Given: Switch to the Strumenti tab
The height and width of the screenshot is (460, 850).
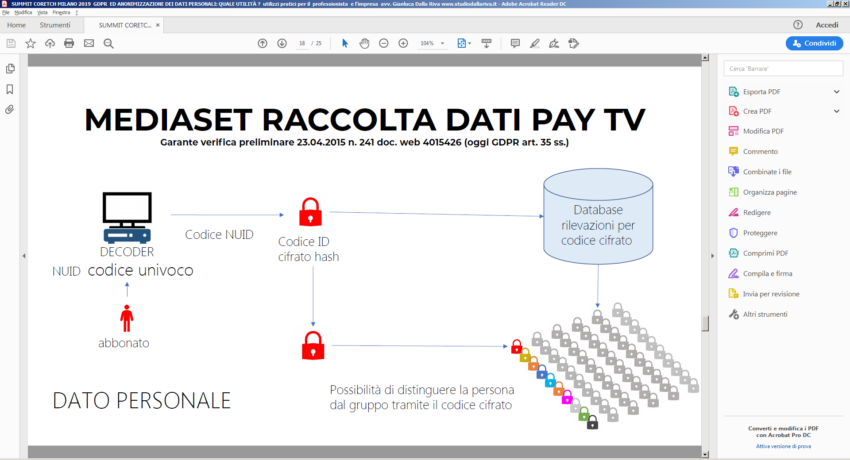Looking at the screenshot, I should [55, 25].
